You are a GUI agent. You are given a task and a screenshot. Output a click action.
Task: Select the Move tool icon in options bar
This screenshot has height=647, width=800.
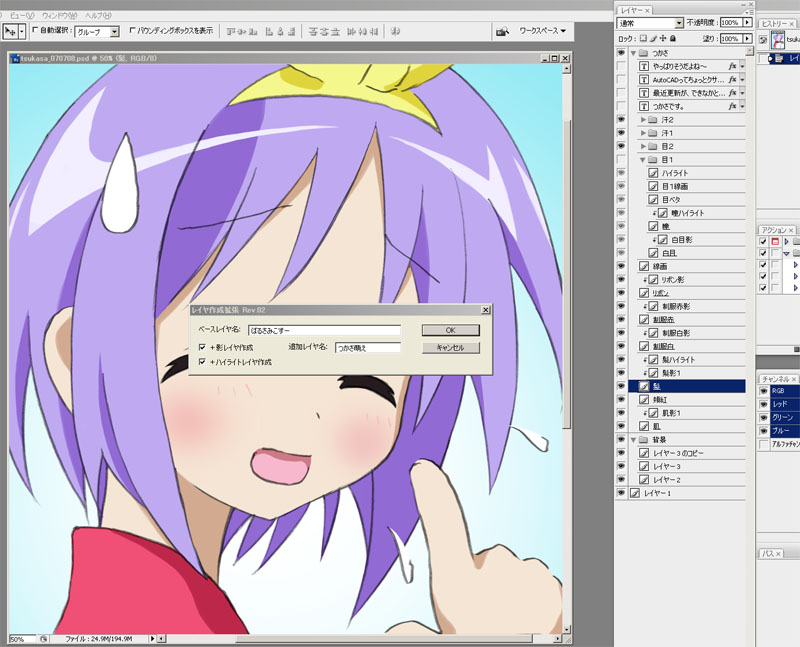click(10, 32)
